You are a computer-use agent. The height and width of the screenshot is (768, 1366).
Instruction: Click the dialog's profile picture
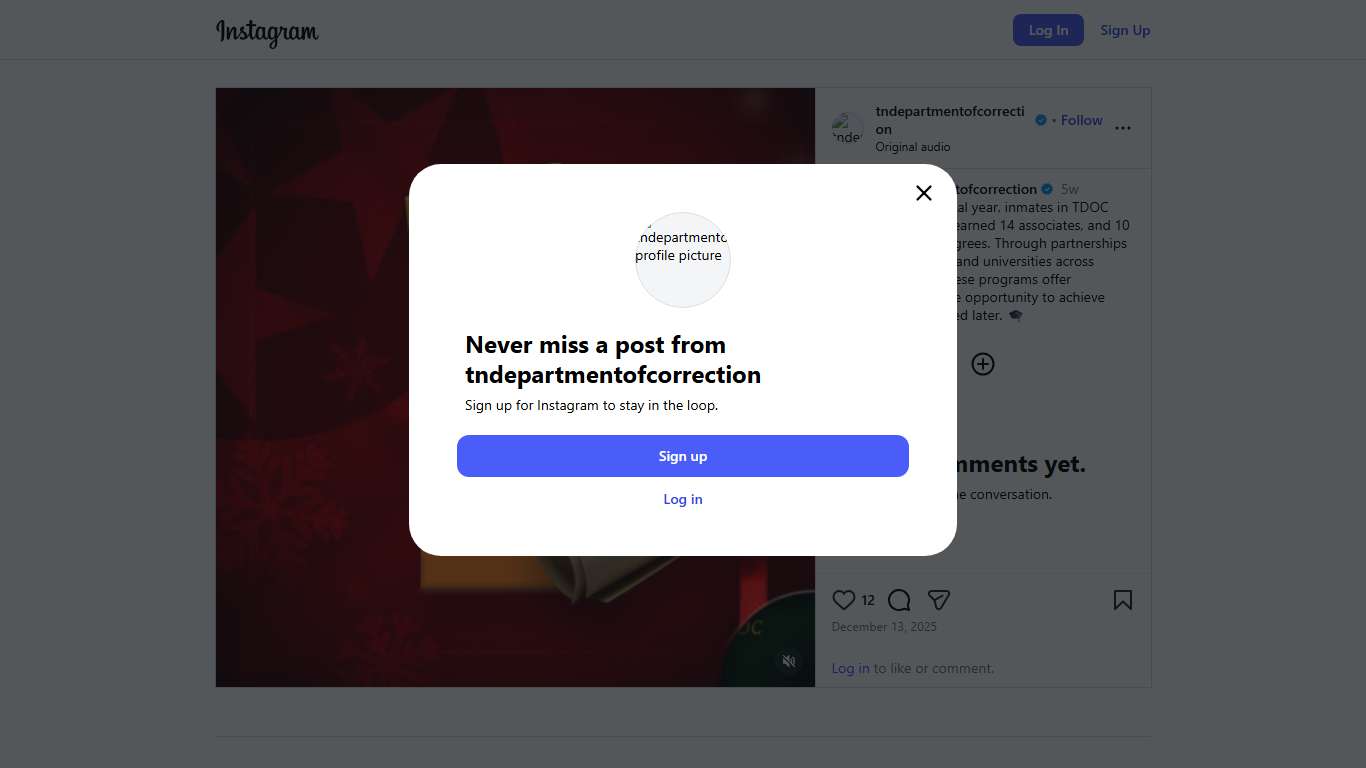click(x=683, y=259)
